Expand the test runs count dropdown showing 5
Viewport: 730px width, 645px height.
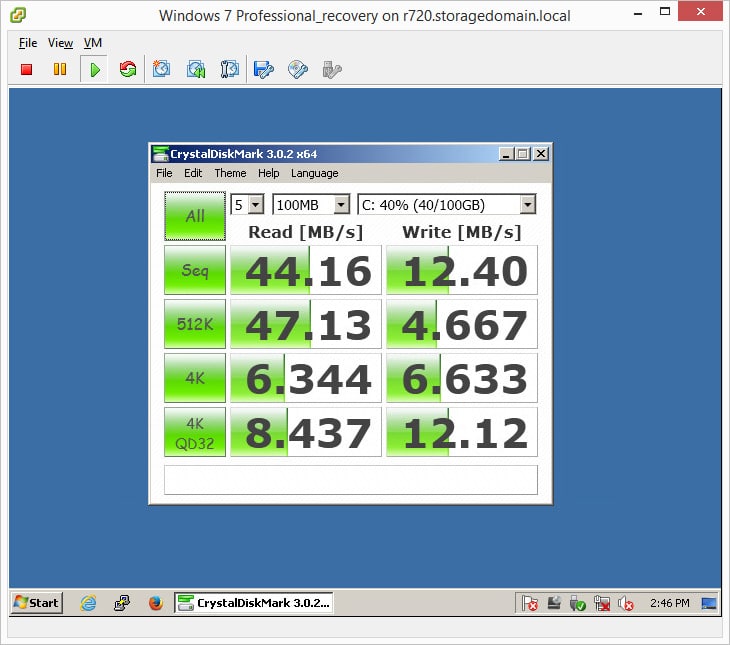(256, 204)
